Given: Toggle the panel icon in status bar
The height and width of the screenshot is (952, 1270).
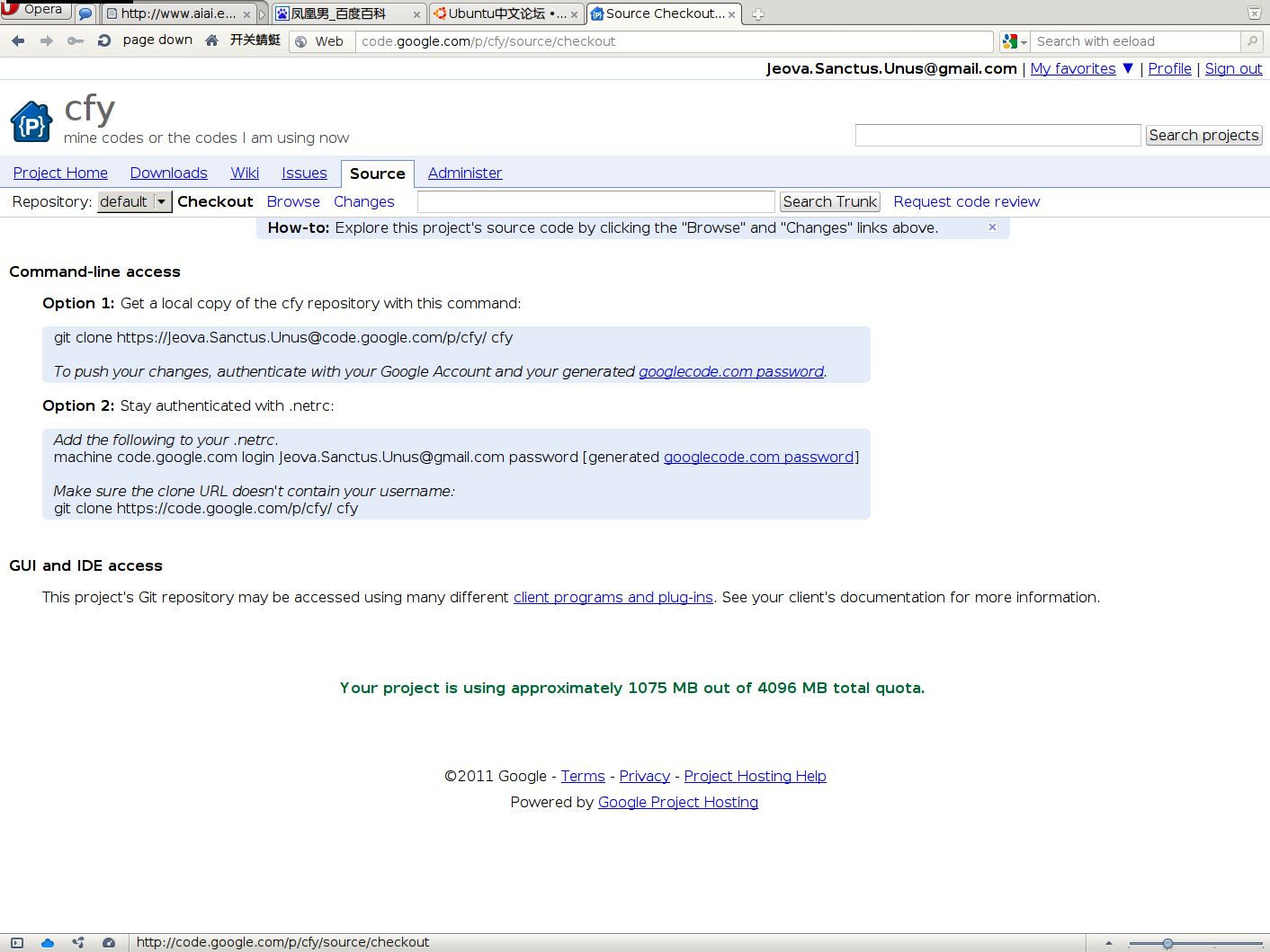Looking at the screenshot, I should click(17, 943).
